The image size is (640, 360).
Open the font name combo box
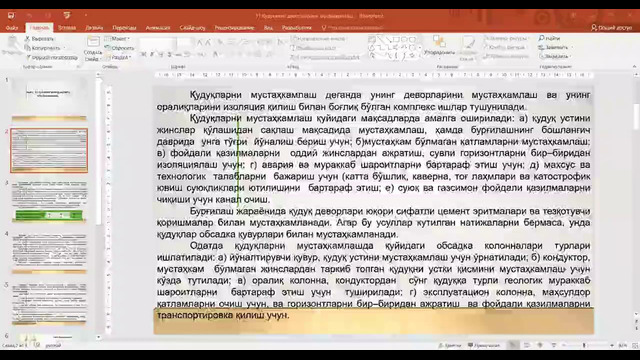point(157,42)
